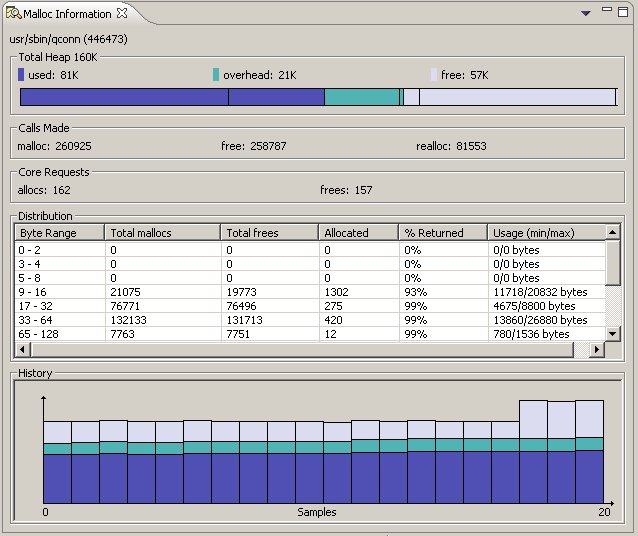Click the overhead legend color swatch
638x536 pixels.
click(x=216, y=75)
